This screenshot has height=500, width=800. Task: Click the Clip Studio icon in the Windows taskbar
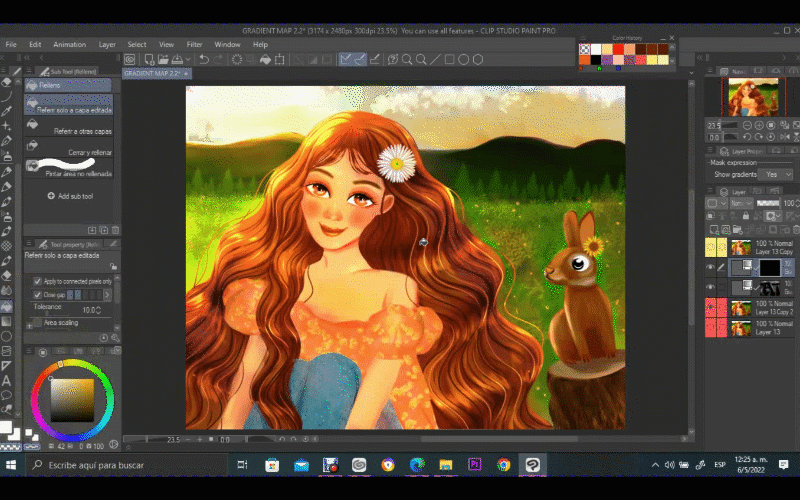[x=534, y=465]
